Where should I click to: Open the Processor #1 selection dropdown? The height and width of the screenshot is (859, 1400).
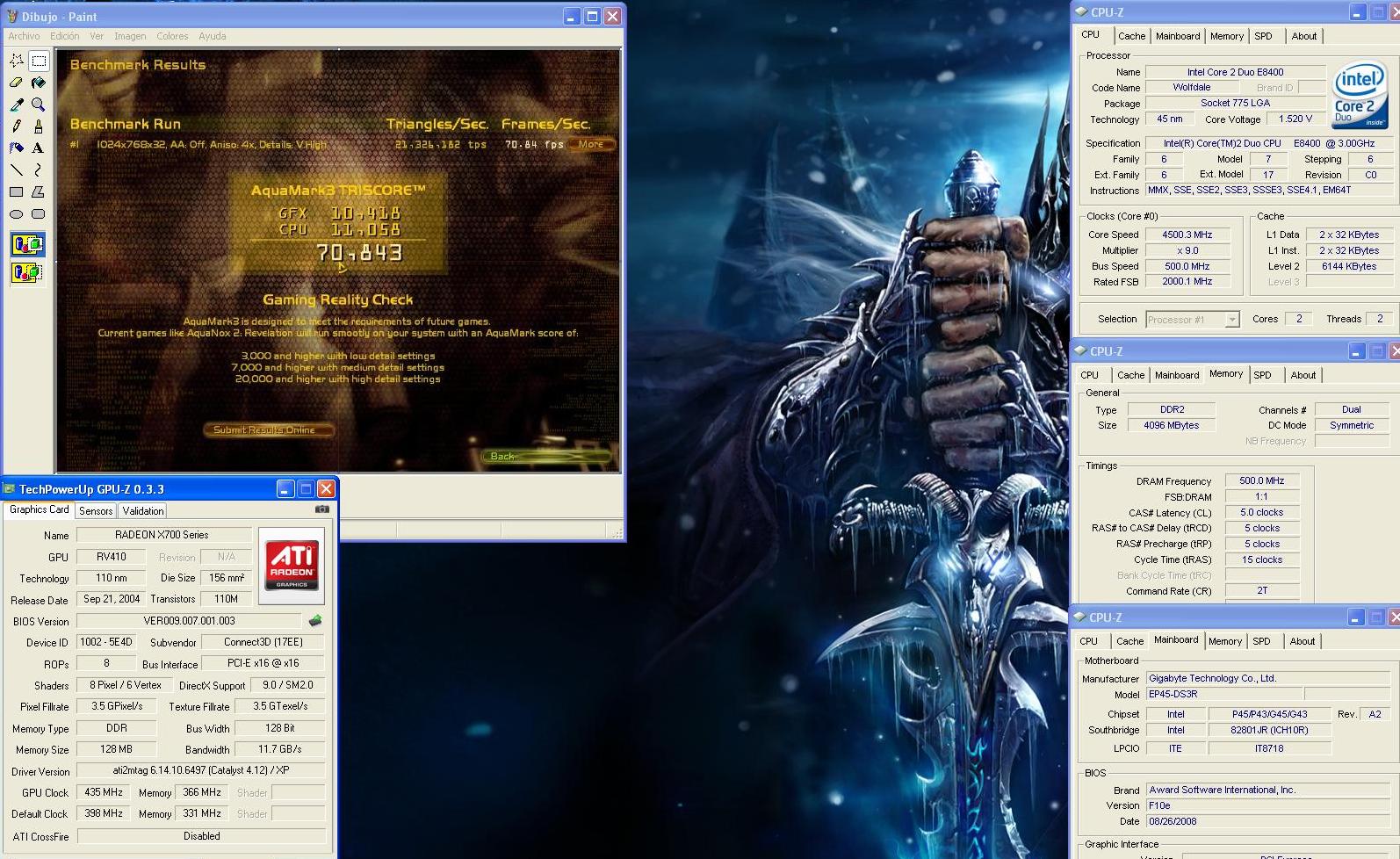tap(1232, 320)
